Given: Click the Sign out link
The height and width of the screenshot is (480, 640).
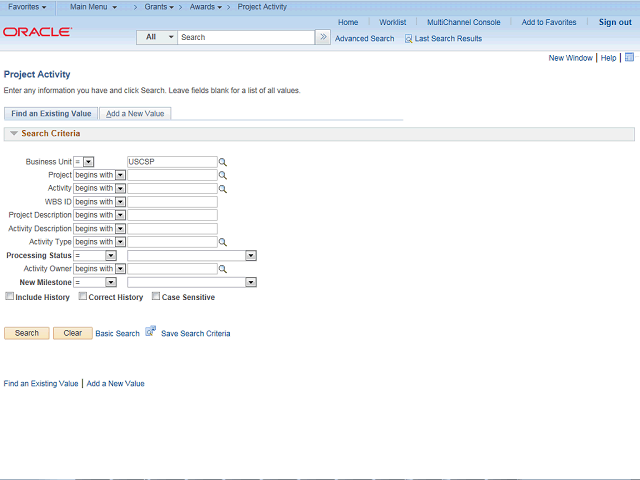Looking at the screenshot, I should (x=615, y=22).
